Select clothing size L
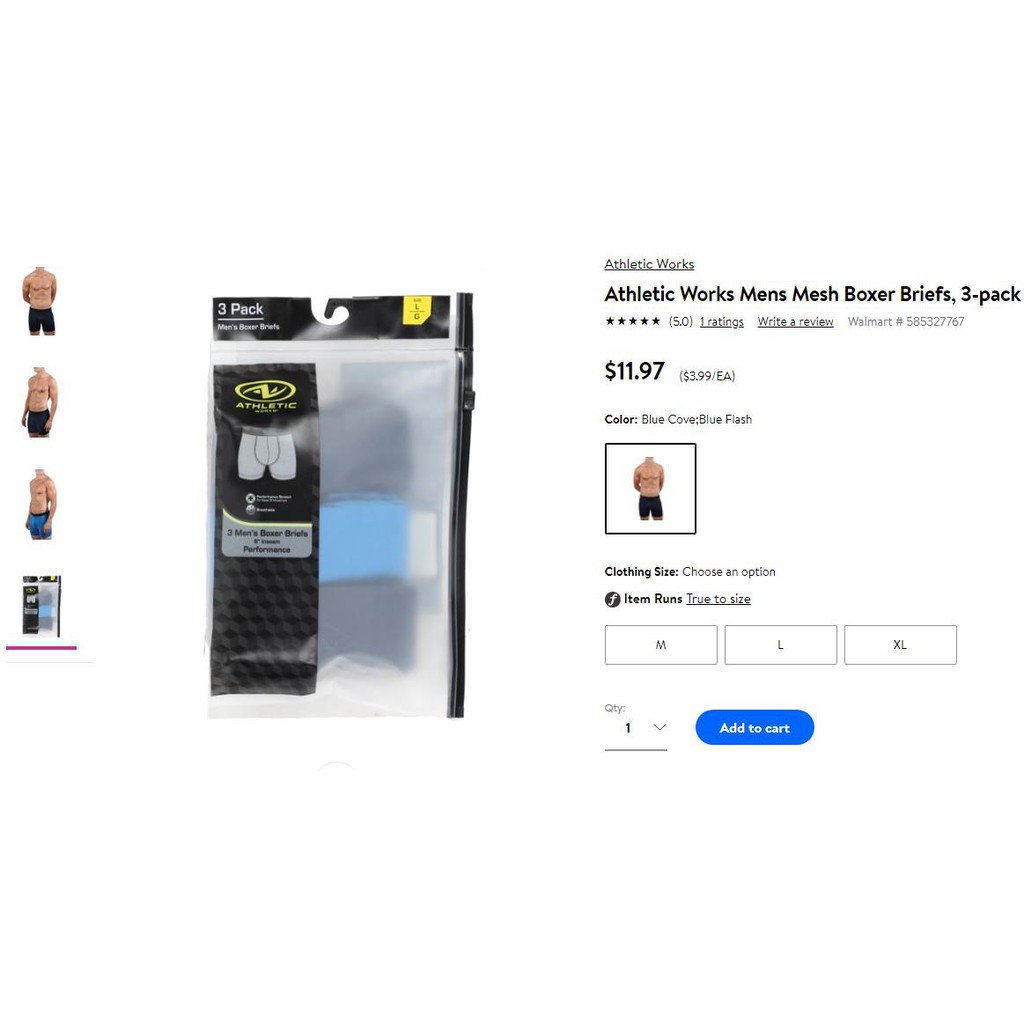This screenshot has height=1024, width=1024. coord(780,645)
